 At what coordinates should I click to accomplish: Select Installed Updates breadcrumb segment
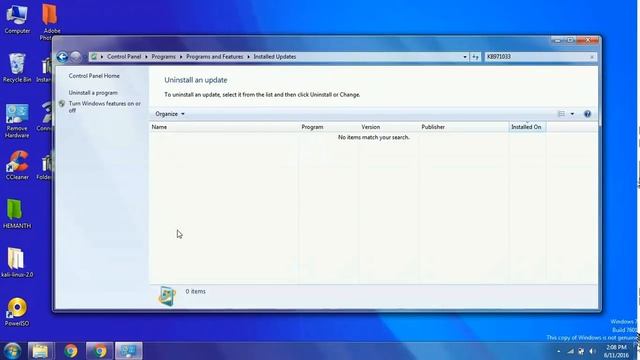[275, 57]
